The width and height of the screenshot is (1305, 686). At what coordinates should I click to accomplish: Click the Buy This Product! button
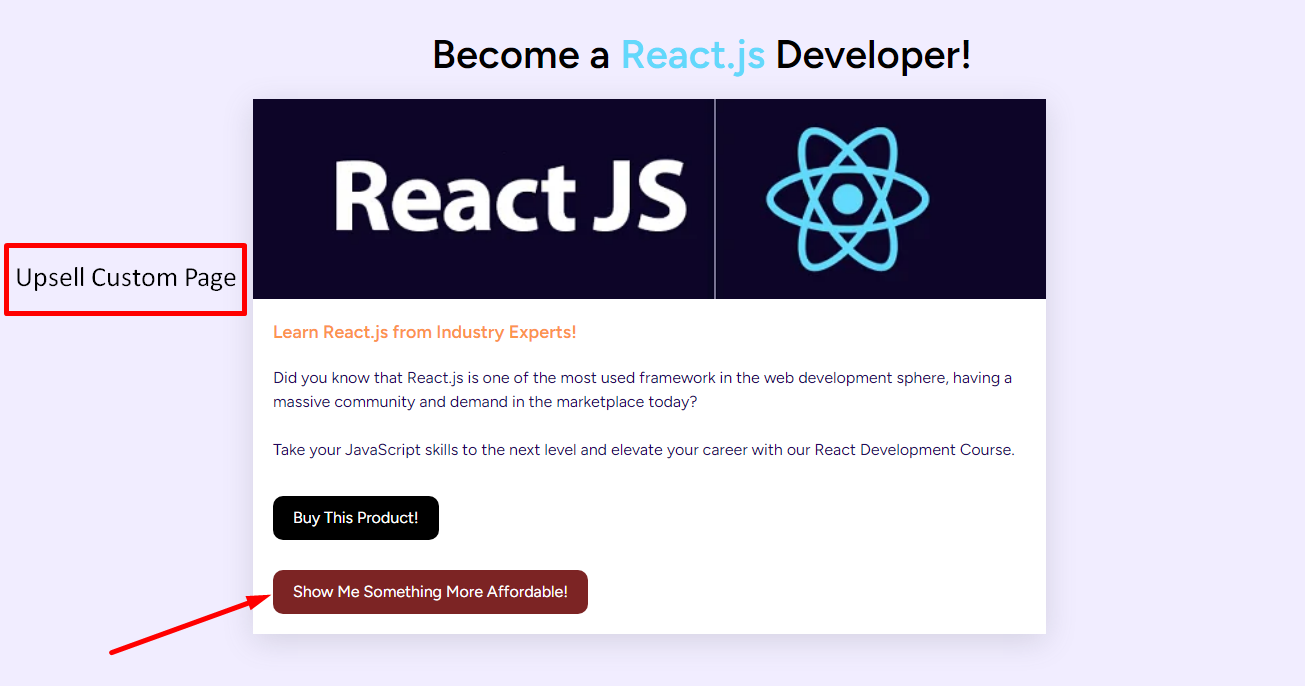pos(355,518)
